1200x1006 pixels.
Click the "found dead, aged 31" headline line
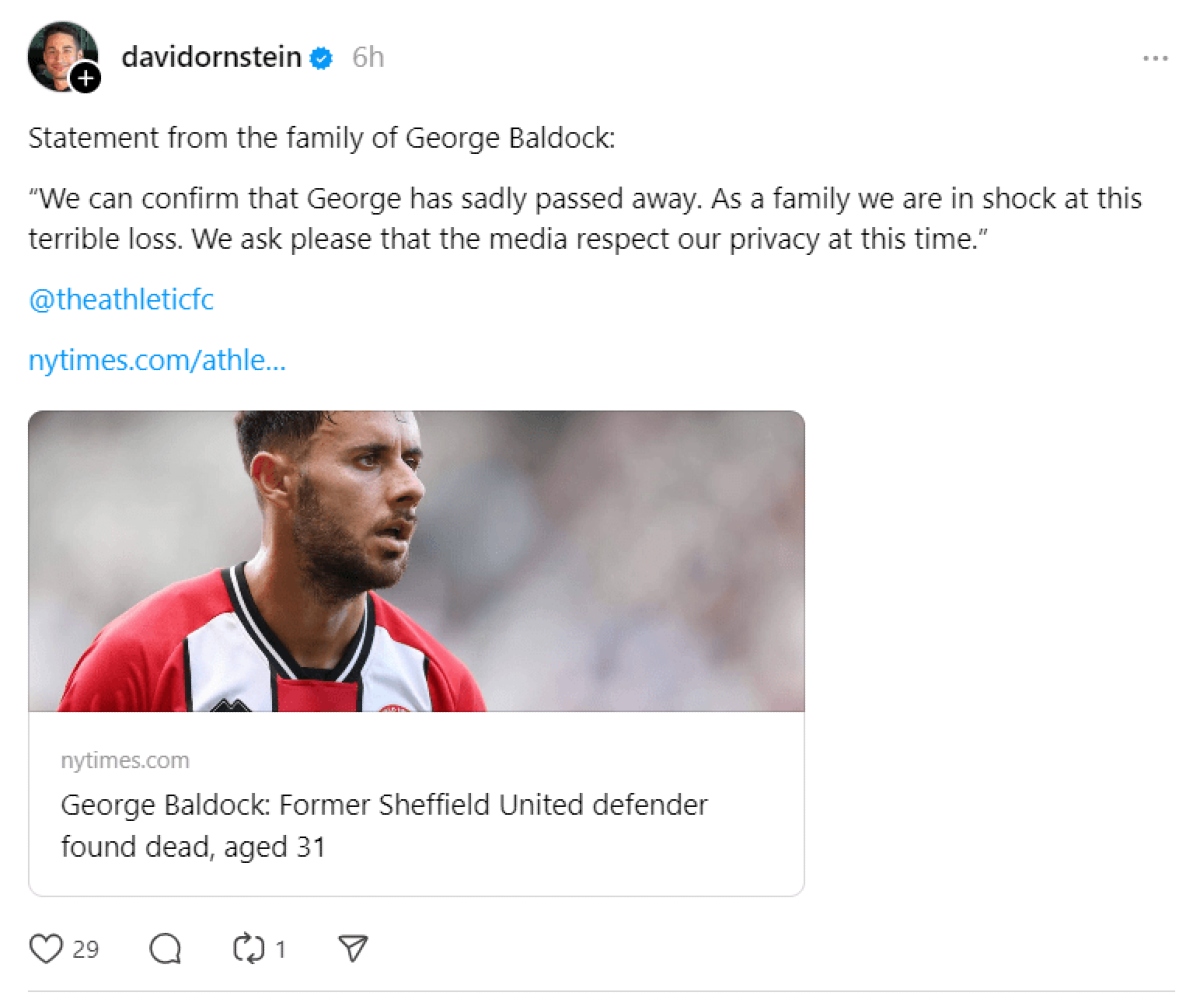tap(193, 847)
